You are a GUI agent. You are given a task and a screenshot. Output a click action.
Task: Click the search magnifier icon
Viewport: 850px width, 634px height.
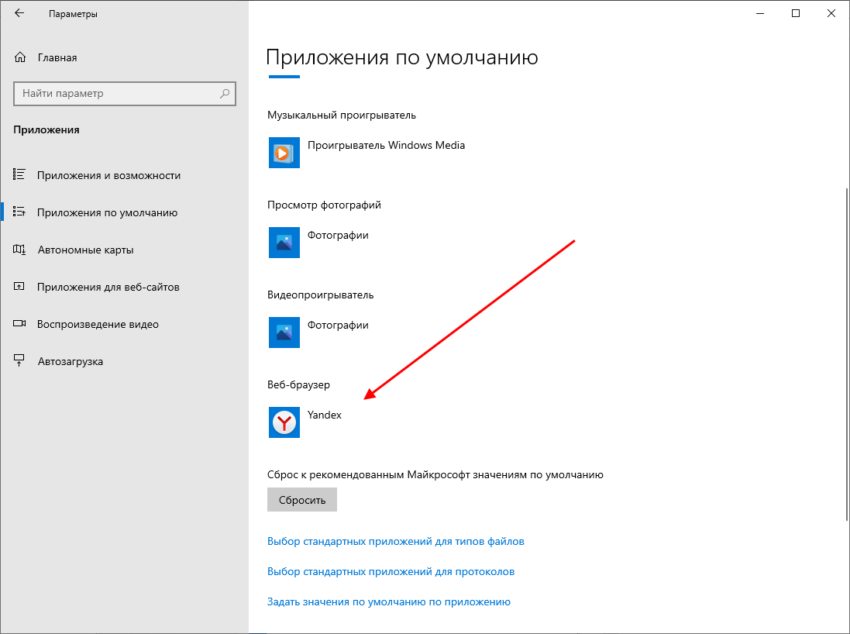pos(225,94)
